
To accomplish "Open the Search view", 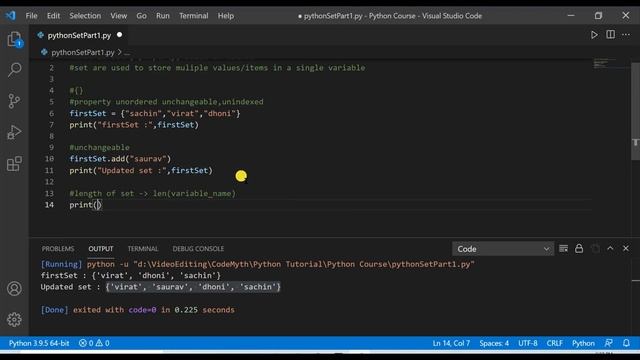I will pyautogui.click(x=14, y=70).
